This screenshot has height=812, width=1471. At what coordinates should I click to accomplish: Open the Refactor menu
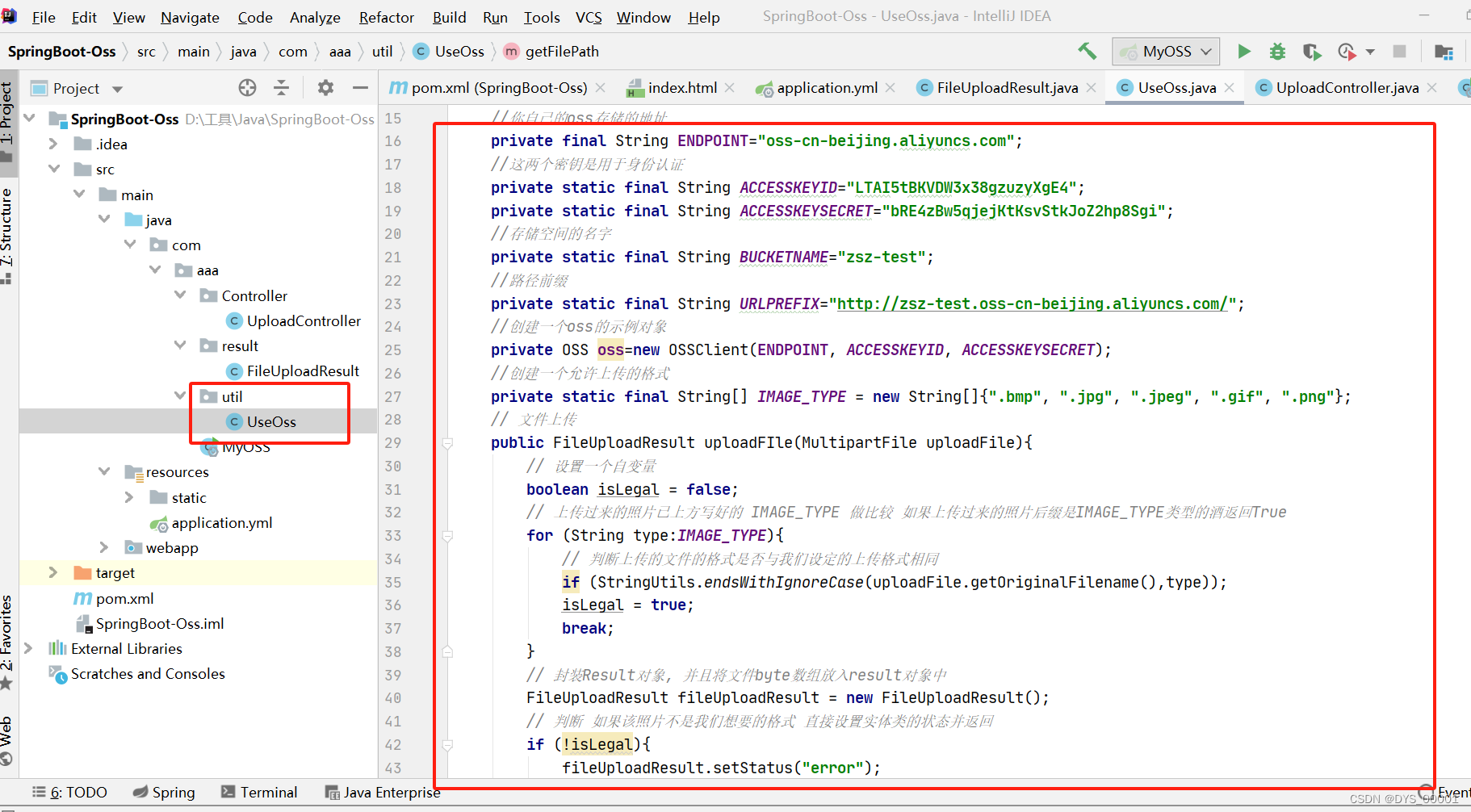pyautogui.click(x=387, y=17)
